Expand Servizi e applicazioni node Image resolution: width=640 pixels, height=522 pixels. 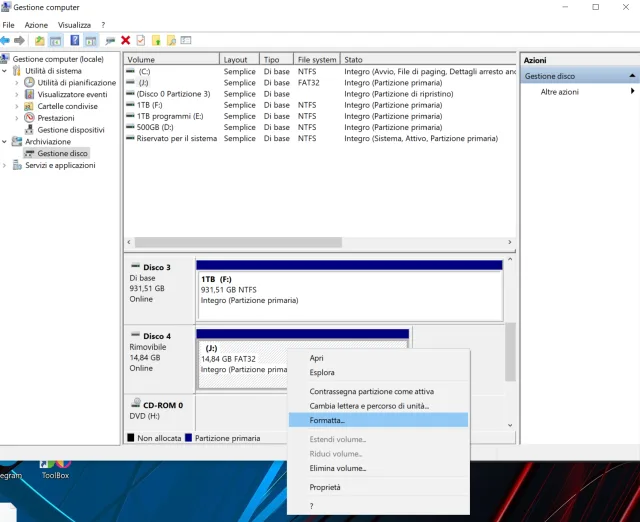click(x=6, y=165)
